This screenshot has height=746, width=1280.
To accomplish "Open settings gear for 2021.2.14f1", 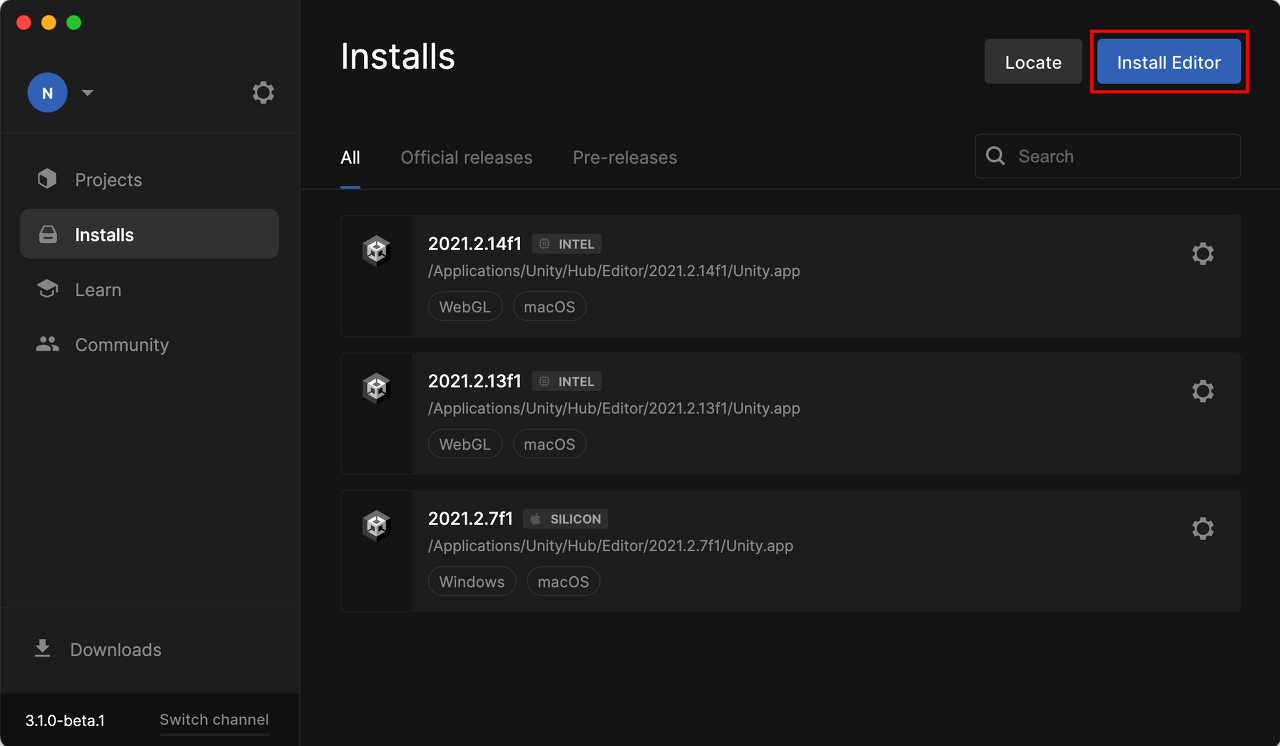I will point(1203,254).
